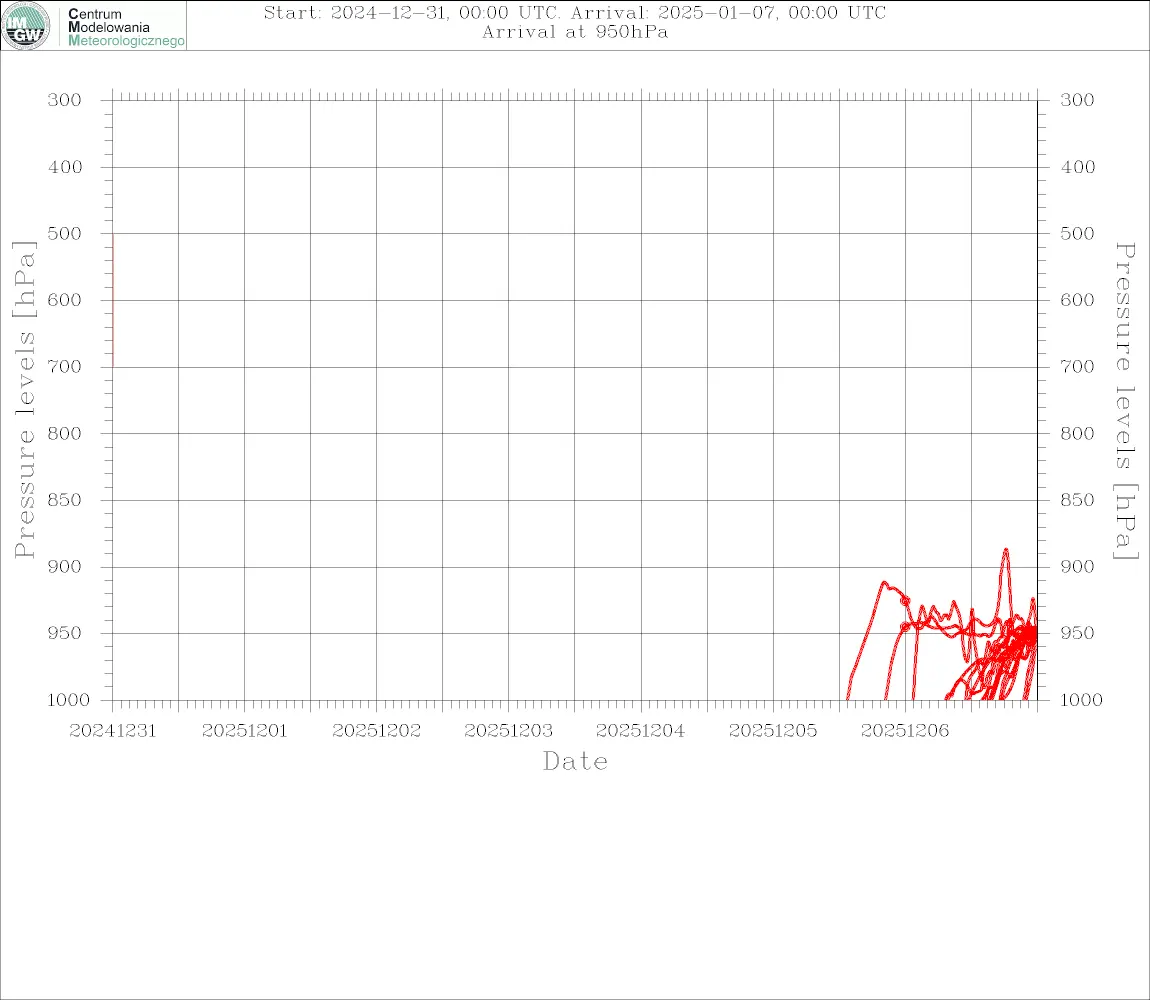Click the Centrum Modelowania Meteorologicznego banner text

(125, 27)
